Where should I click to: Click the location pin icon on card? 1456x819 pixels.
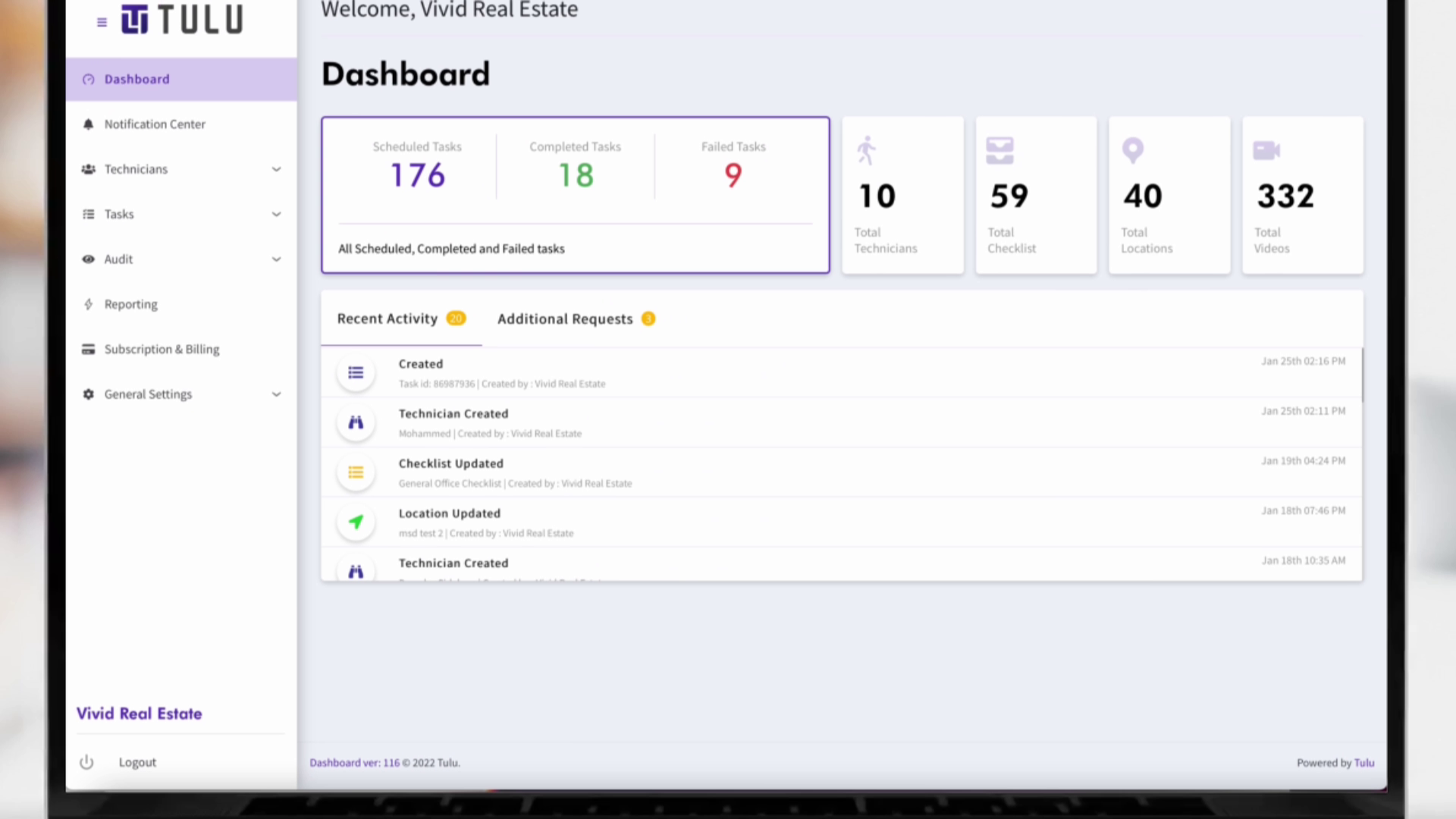[1132, 150]
